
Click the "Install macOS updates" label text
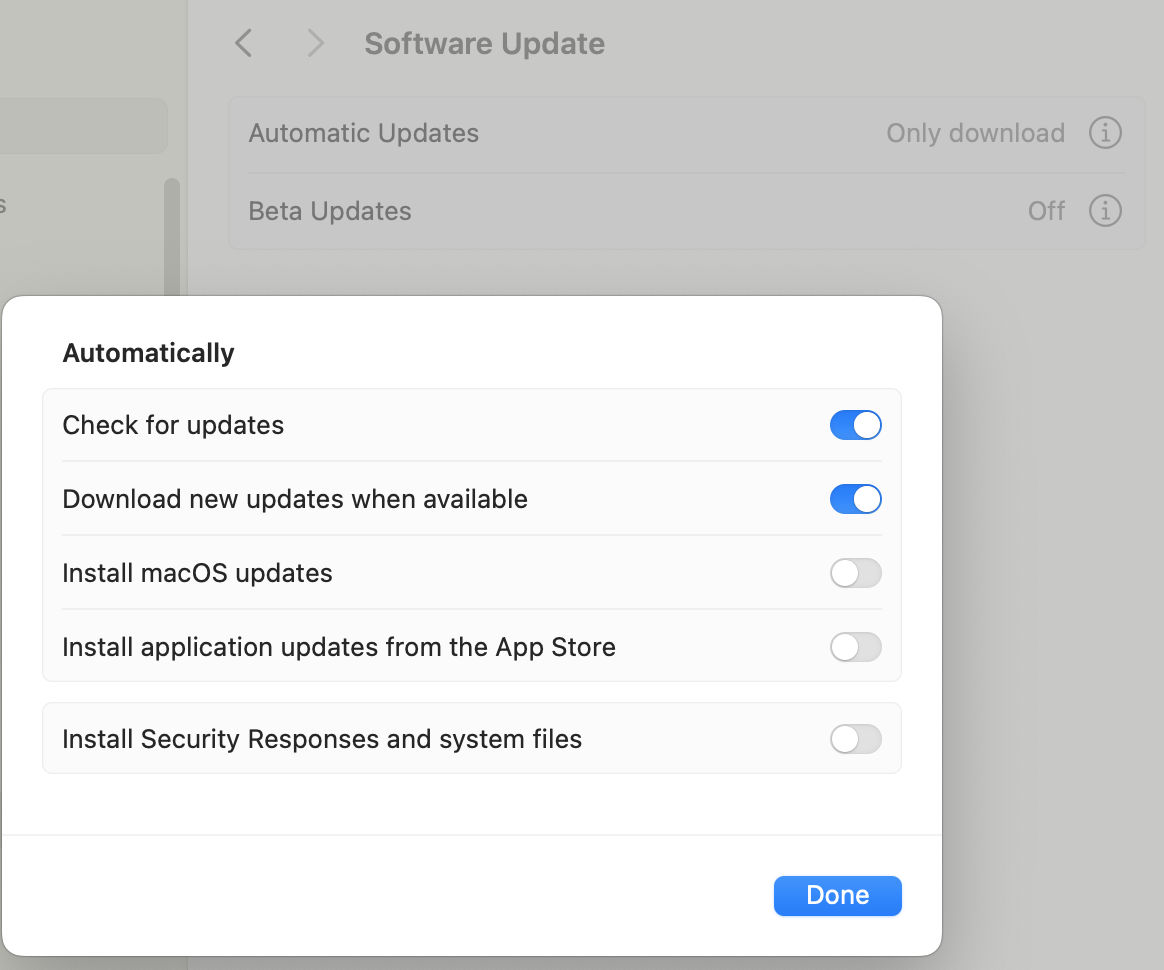coord(197,573)
